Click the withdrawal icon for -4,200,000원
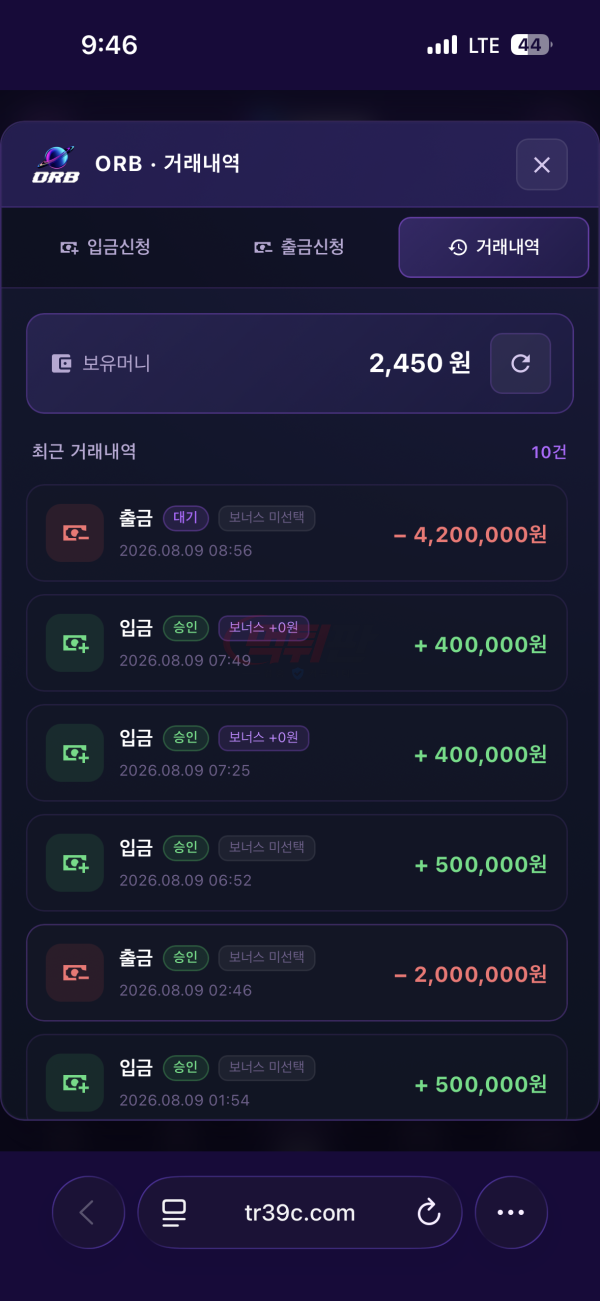This screenshot has height=1301, width=600. point(75,533)
